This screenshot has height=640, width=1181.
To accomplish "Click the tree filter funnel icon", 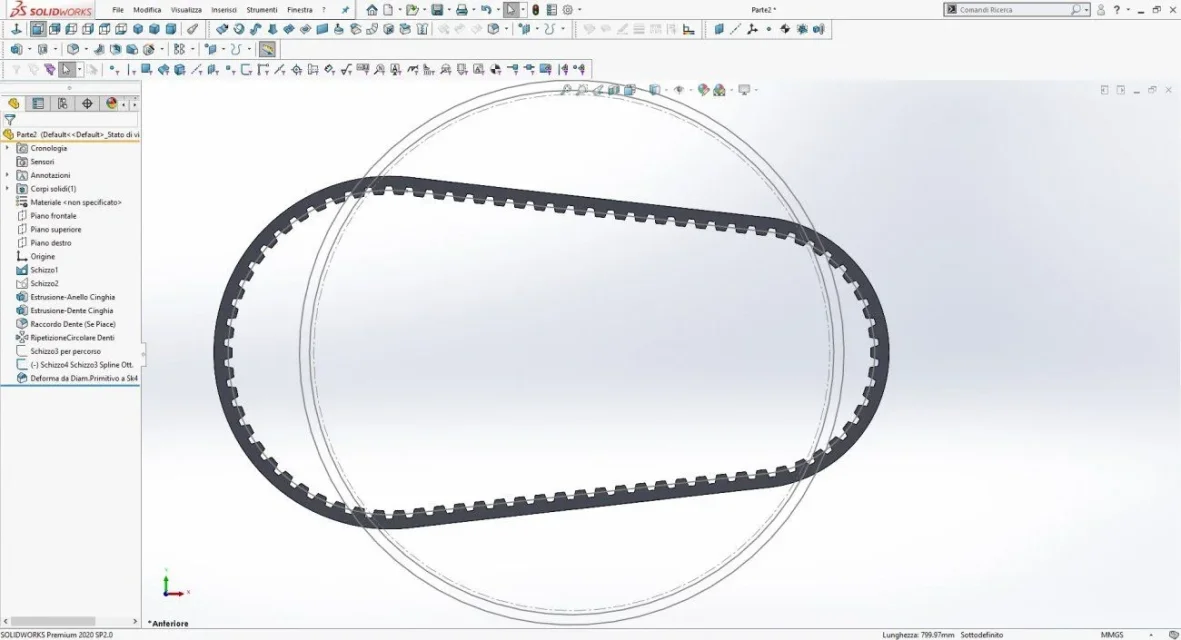I will click(10, 120).
